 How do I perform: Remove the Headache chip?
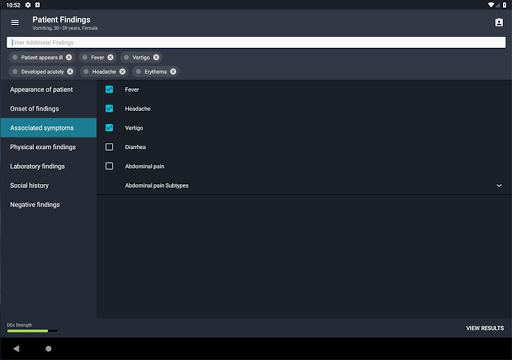[x=122, y=72]
